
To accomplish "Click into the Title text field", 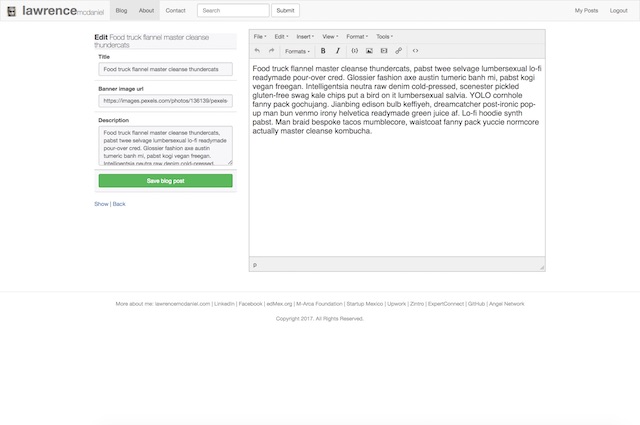I will [165, 69].
